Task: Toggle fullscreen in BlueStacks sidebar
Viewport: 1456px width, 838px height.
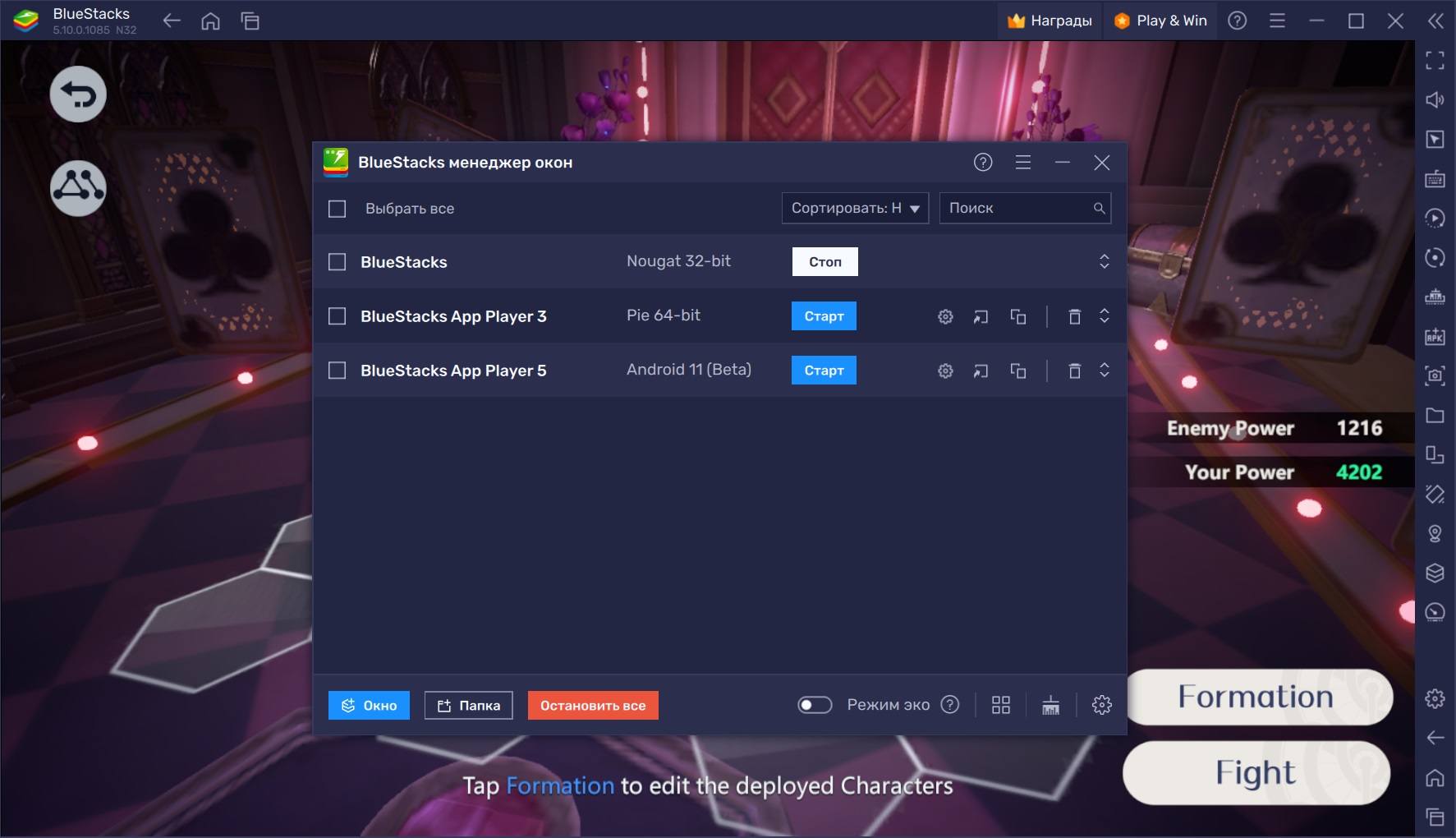Action: pos(1435,60)
